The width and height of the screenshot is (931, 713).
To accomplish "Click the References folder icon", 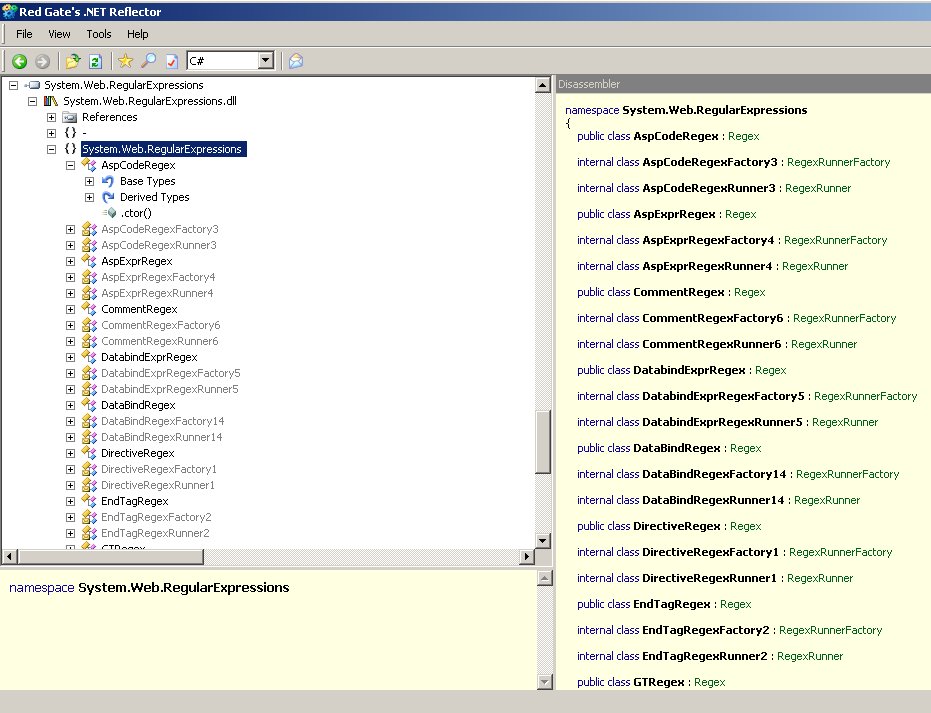I will pos(70,117).
